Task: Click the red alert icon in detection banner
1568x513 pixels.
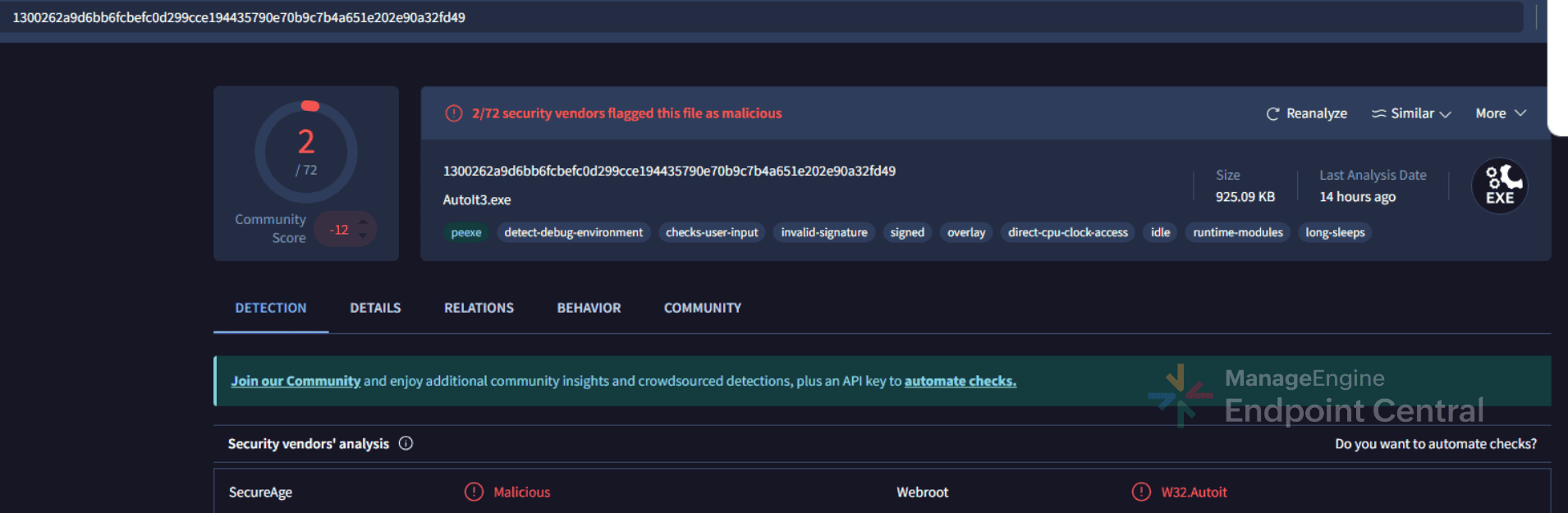Action: pos(454,113)
